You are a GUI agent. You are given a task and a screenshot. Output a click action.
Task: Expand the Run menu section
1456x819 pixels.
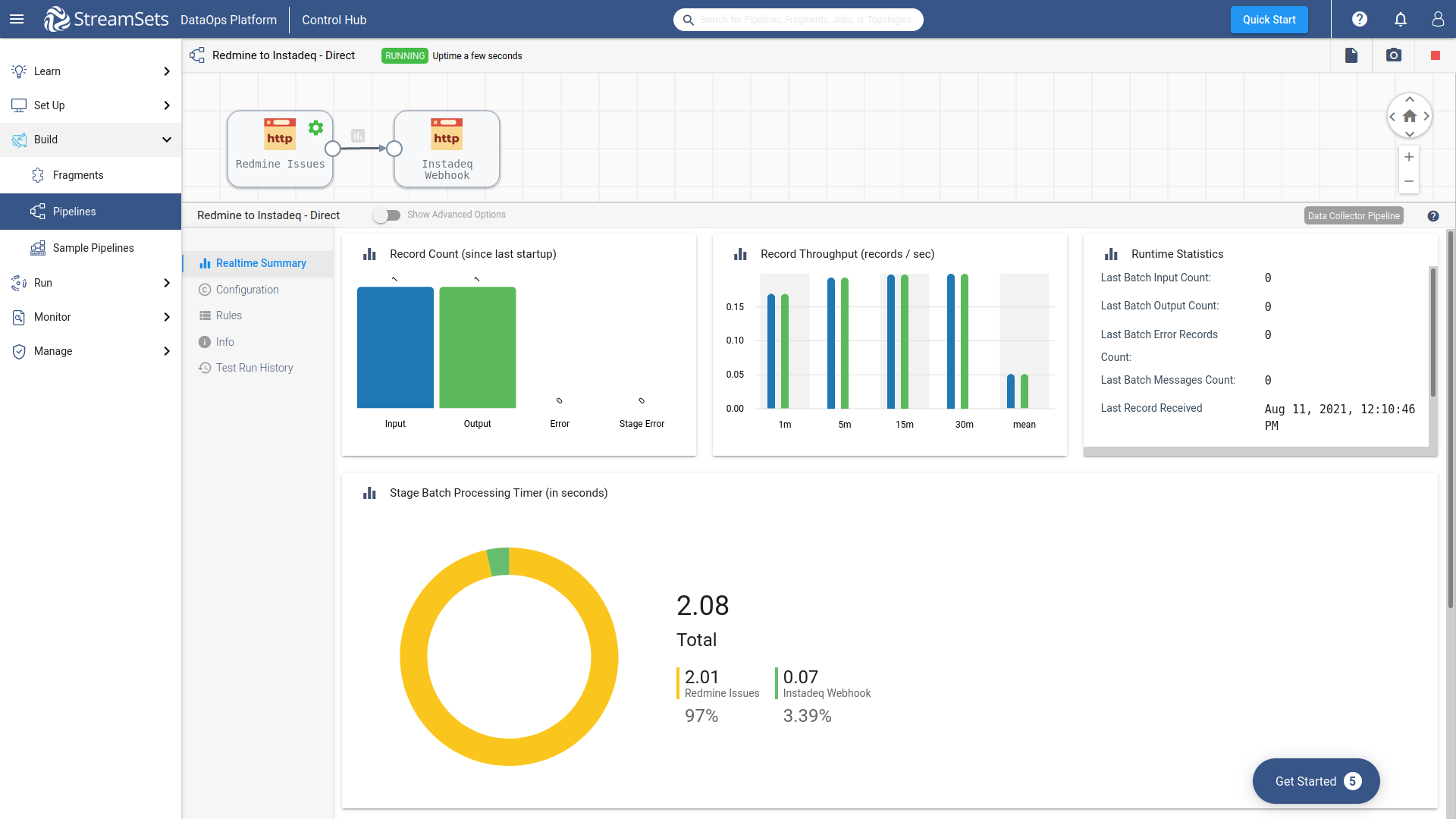click(90, 283)
